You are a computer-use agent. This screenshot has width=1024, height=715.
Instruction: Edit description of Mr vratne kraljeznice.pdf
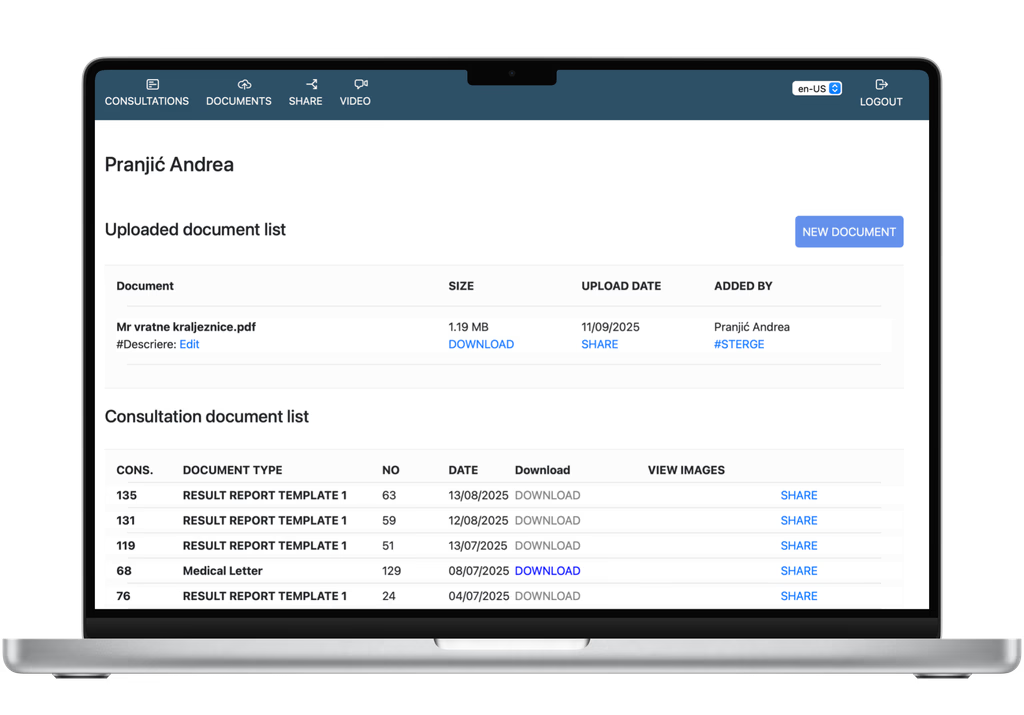(189, 344)
